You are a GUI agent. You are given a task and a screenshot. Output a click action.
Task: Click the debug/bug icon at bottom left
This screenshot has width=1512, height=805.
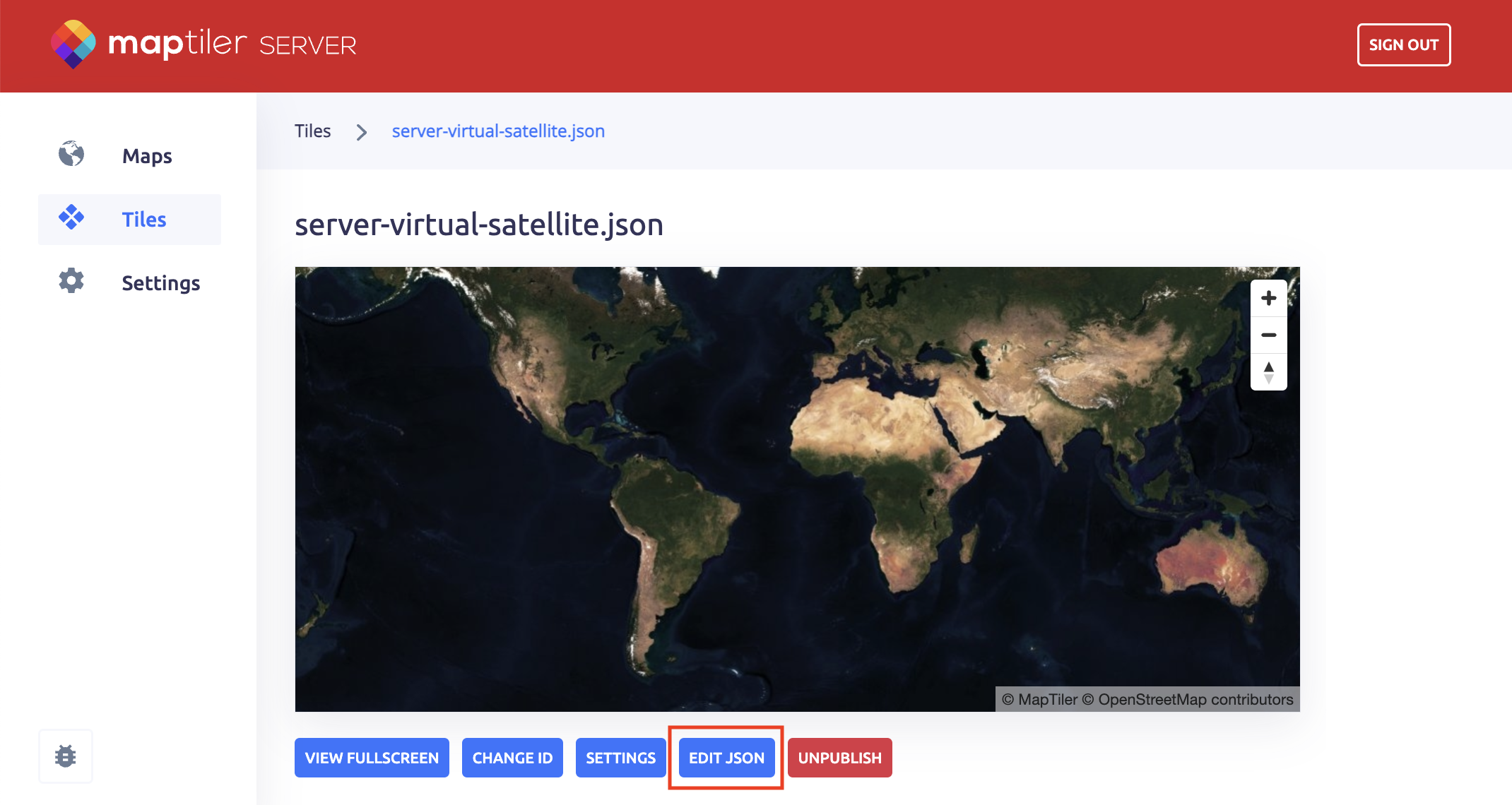click(65, 757)
